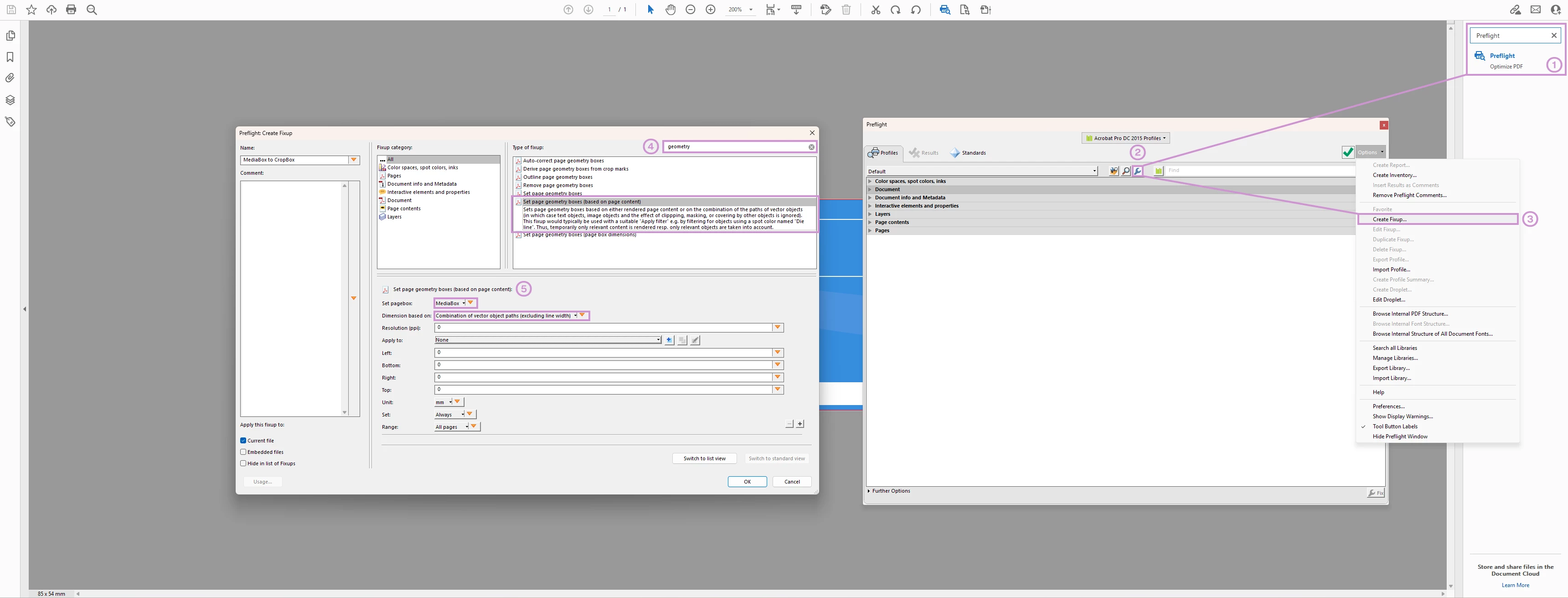Click the wrench fixups icon in Preflight
Viewport: 1568px width, 598px height.
tap(1137, 171)
